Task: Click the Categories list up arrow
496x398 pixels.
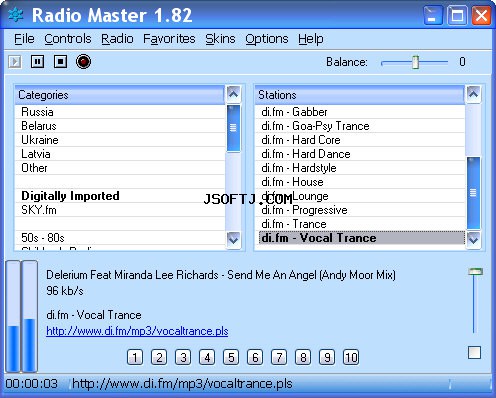Action: tap(233, 94)
